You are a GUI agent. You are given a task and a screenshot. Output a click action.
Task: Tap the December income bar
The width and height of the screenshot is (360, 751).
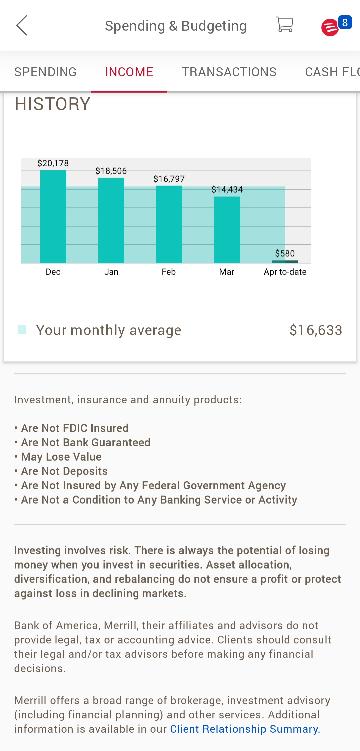click(53, 216)
